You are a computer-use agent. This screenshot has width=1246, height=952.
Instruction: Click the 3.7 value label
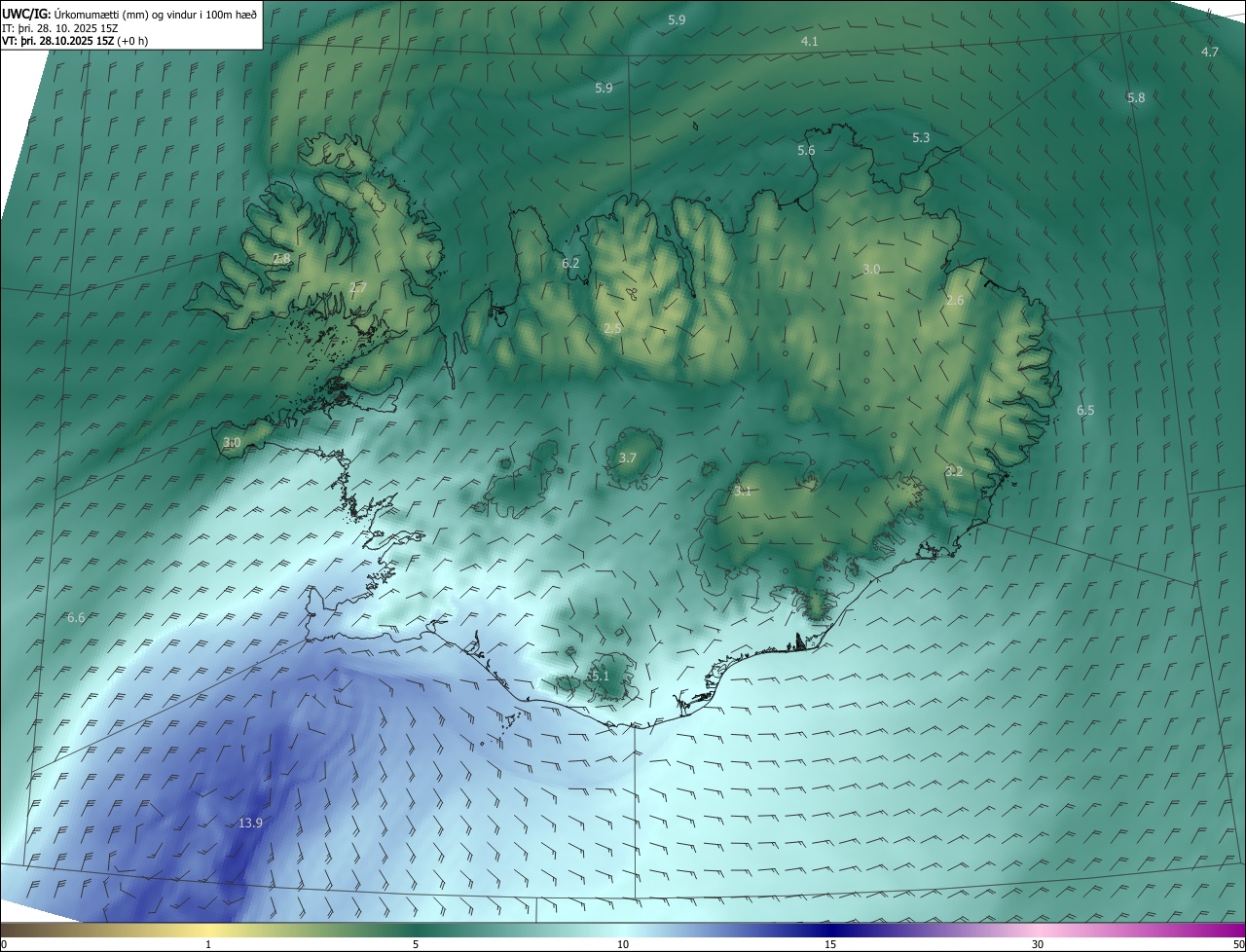(628, 458)
